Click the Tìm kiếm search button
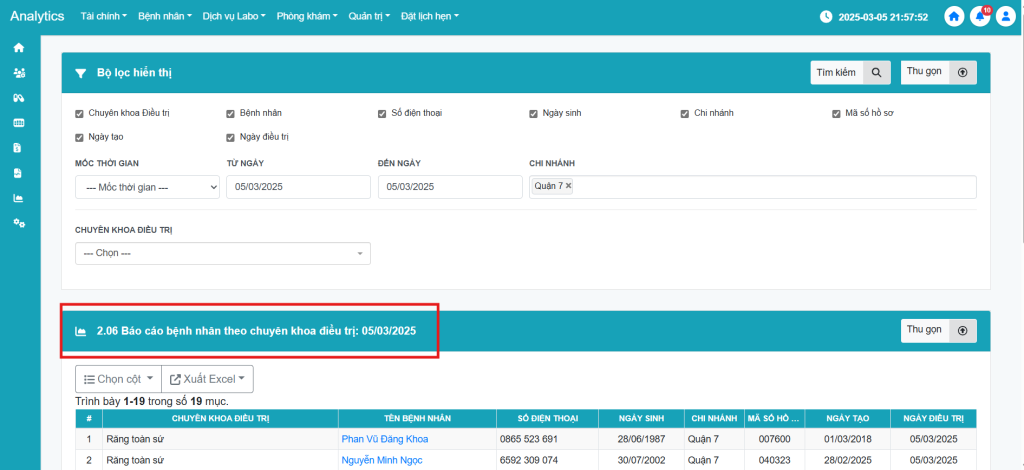This screenshot has height=470, width=1024. click(x=849, y=72)
